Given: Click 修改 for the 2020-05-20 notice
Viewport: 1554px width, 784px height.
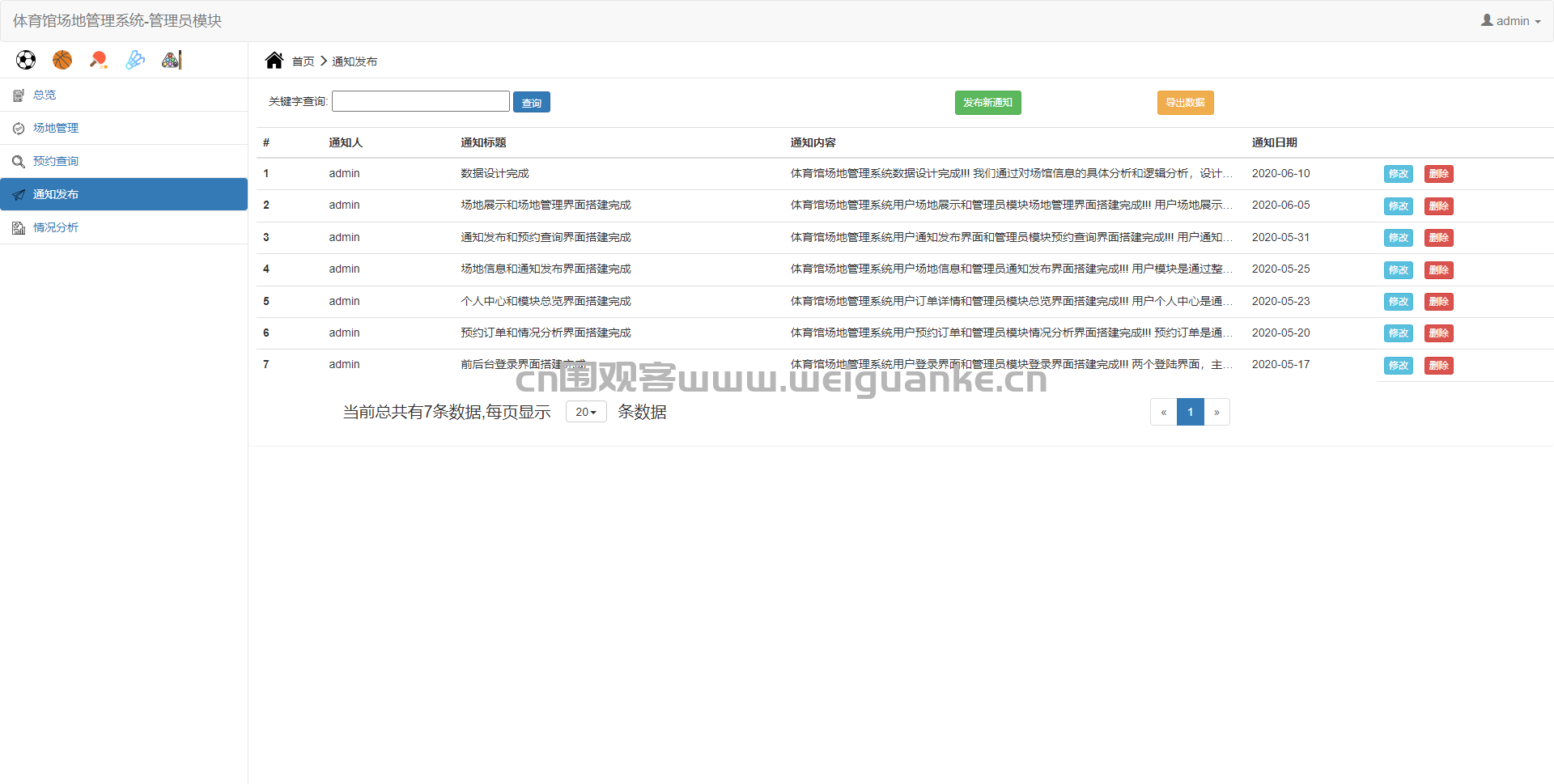Looking at the screenshot, I should click(x=1398, y=333).
